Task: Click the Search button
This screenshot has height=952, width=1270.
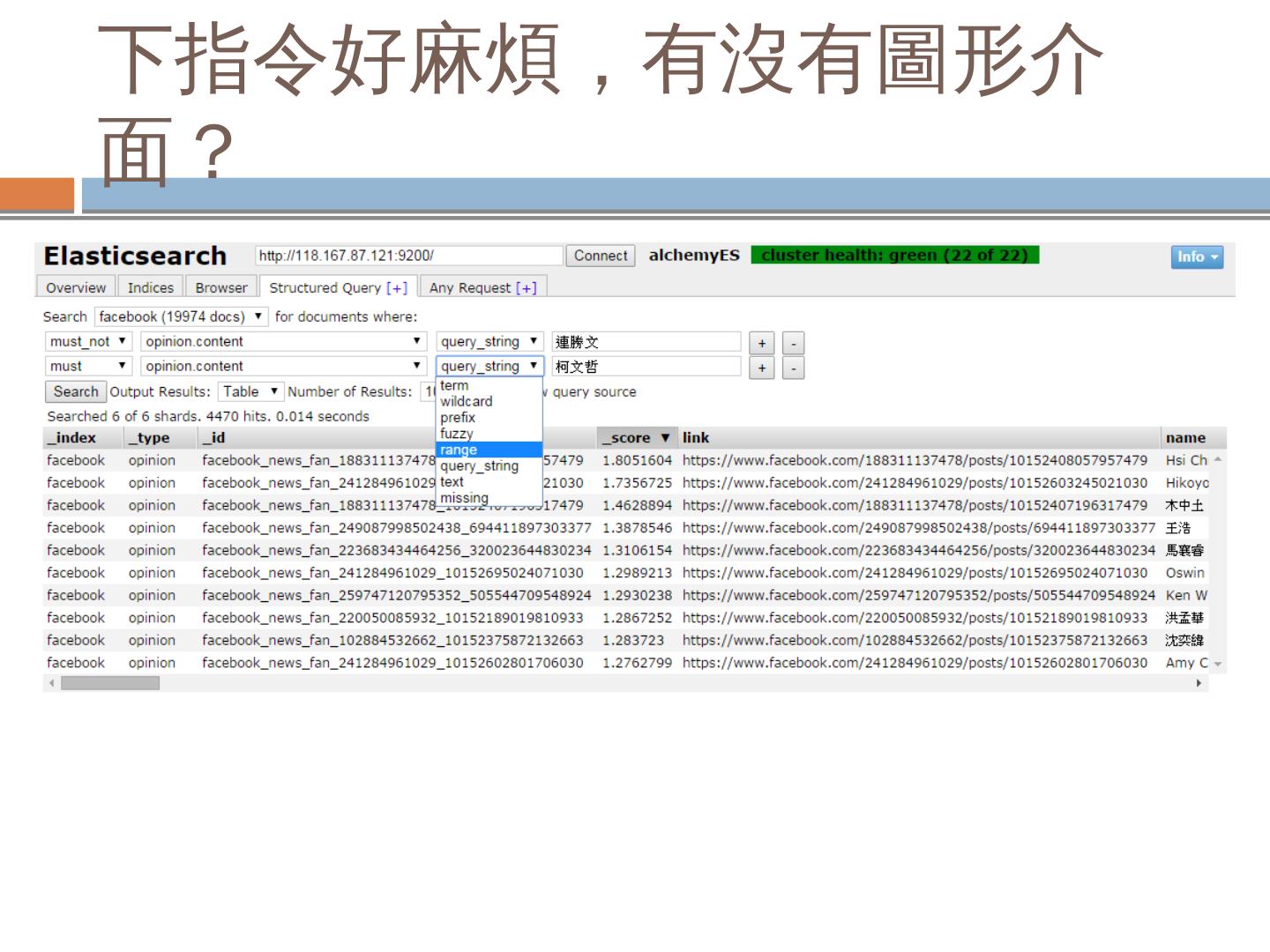Action: pyautogui.click(x=76, y=391)
